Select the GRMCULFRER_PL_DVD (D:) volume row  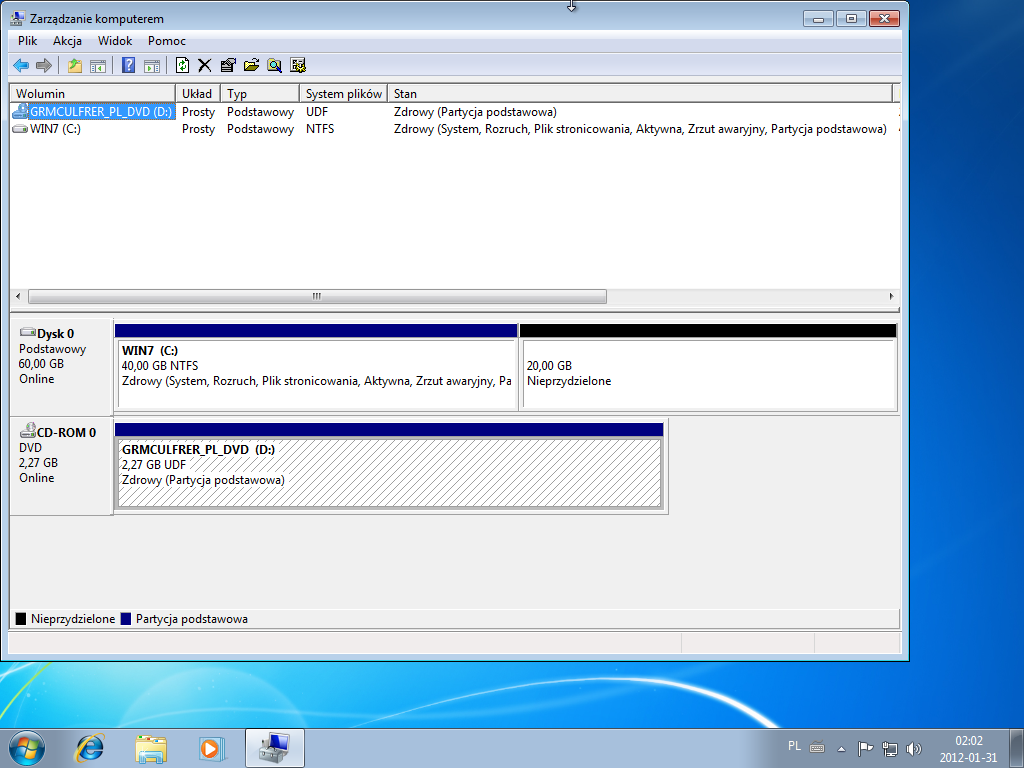(x=455, y=112)
